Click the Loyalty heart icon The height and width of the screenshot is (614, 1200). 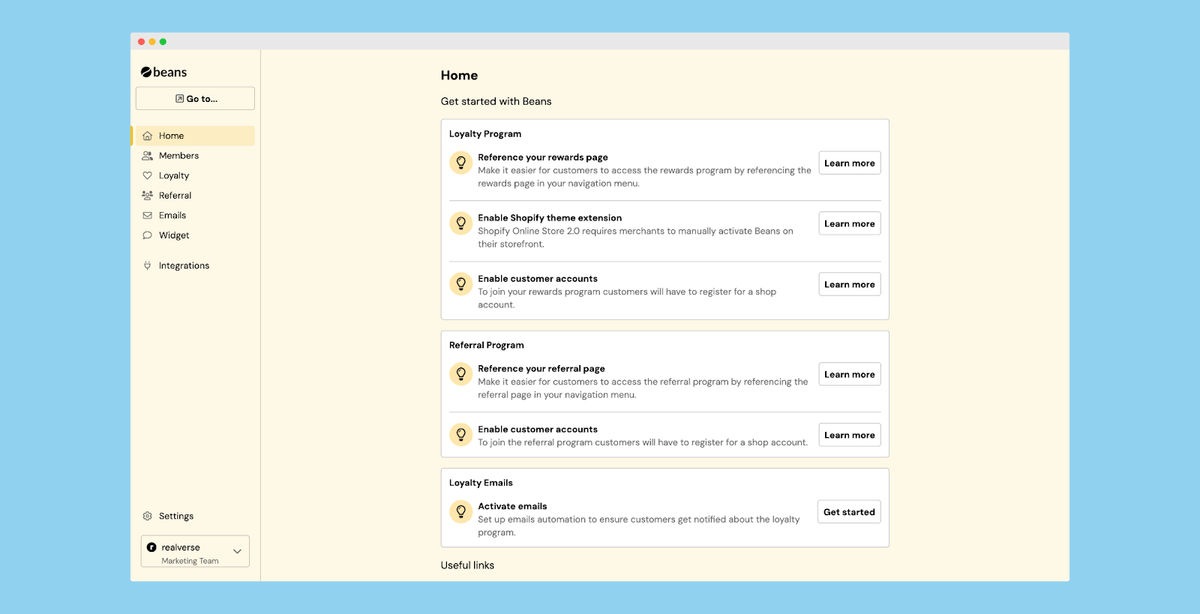point(147,176)
